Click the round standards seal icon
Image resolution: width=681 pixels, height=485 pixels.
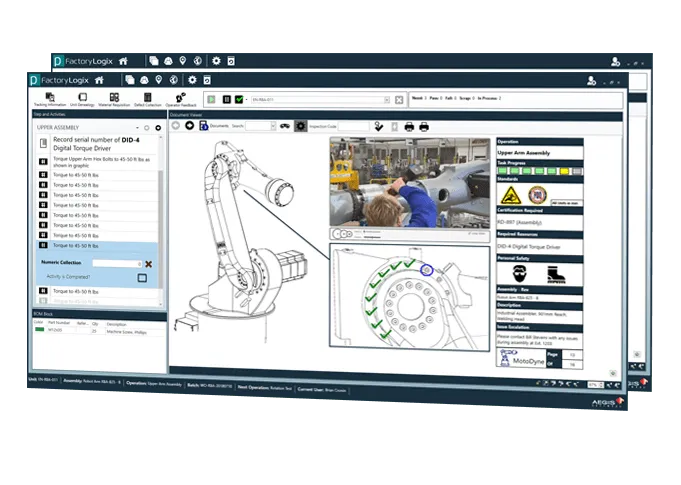(x=537, y=195)
